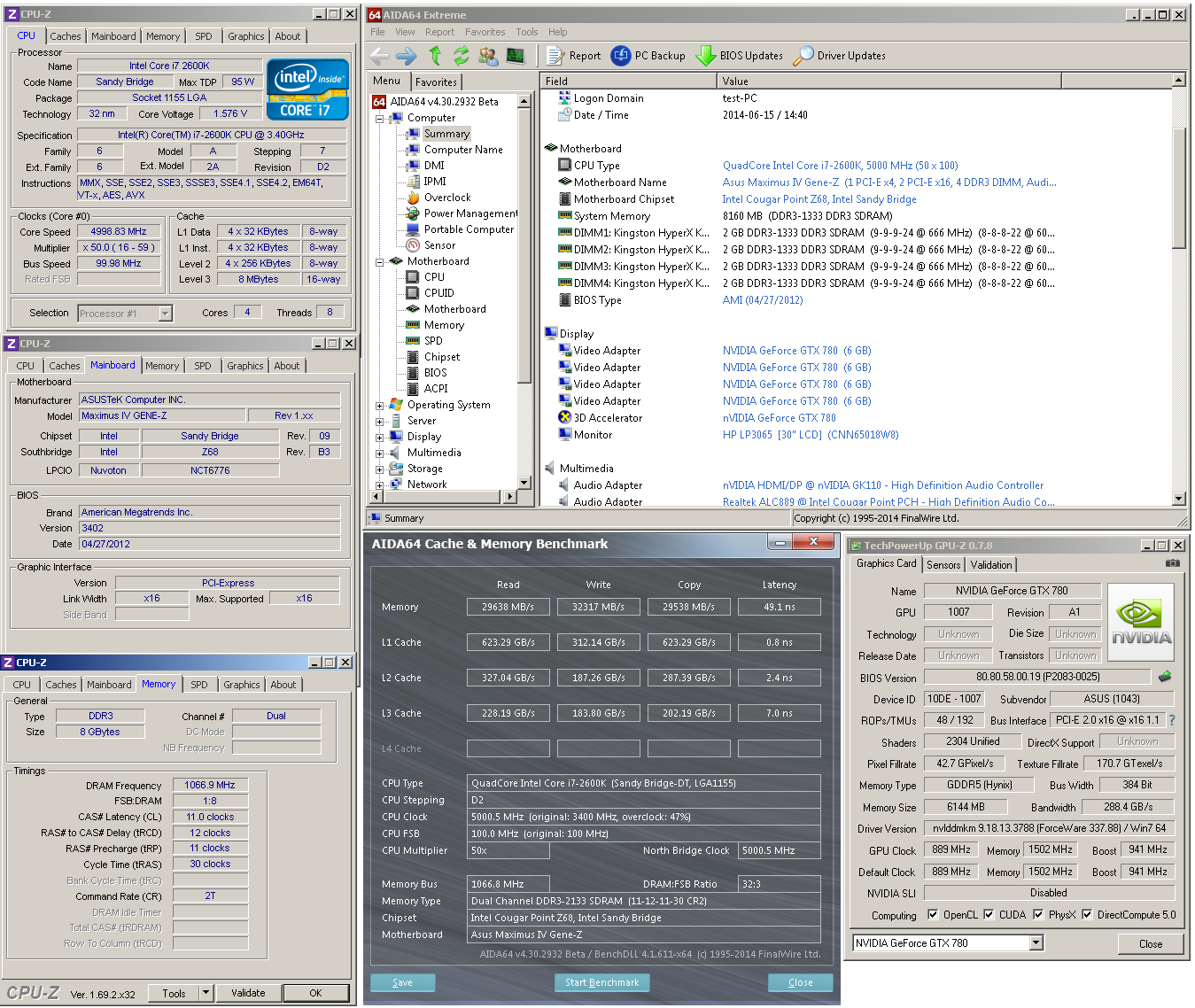The image size is (1195, 1008).
Task: Click the Value column header in AIDA64
Action: click(888, 81)
